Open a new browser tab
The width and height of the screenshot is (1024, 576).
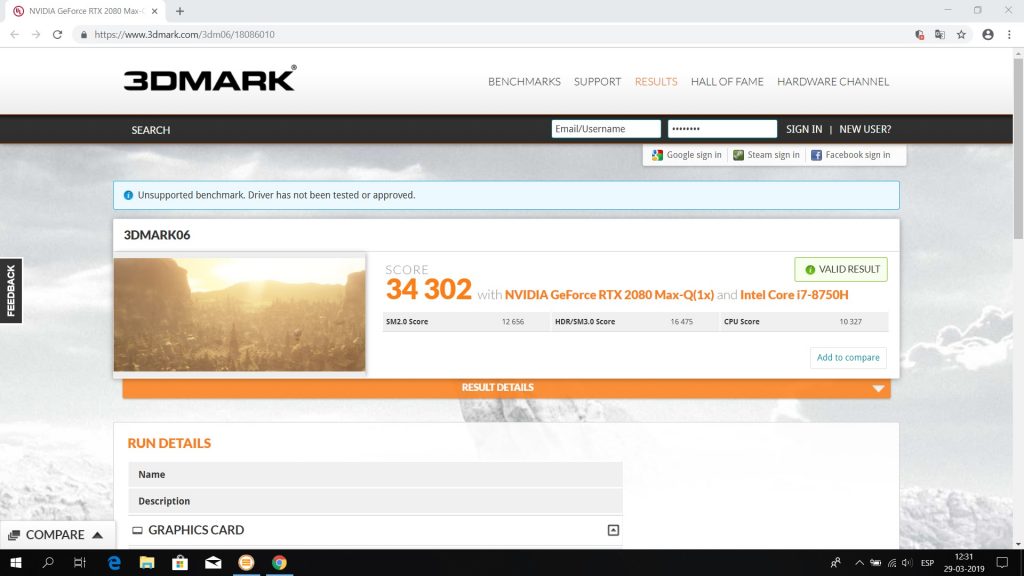click(180, 11)
